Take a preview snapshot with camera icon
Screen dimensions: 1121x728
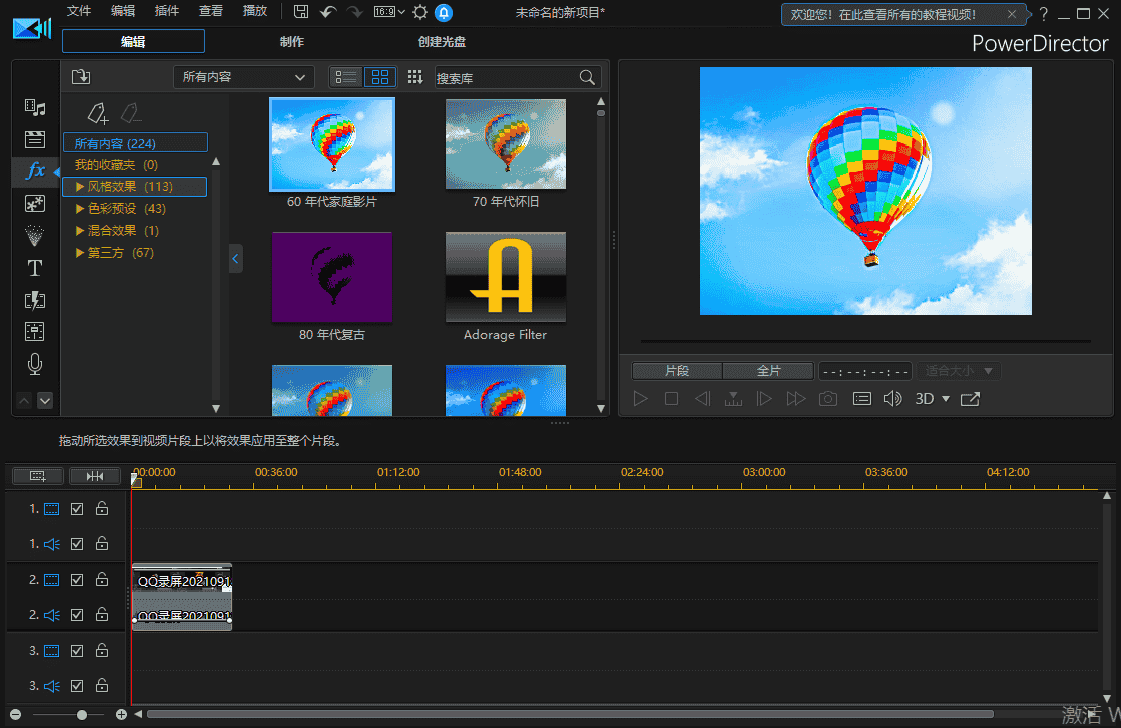(827, 399)
